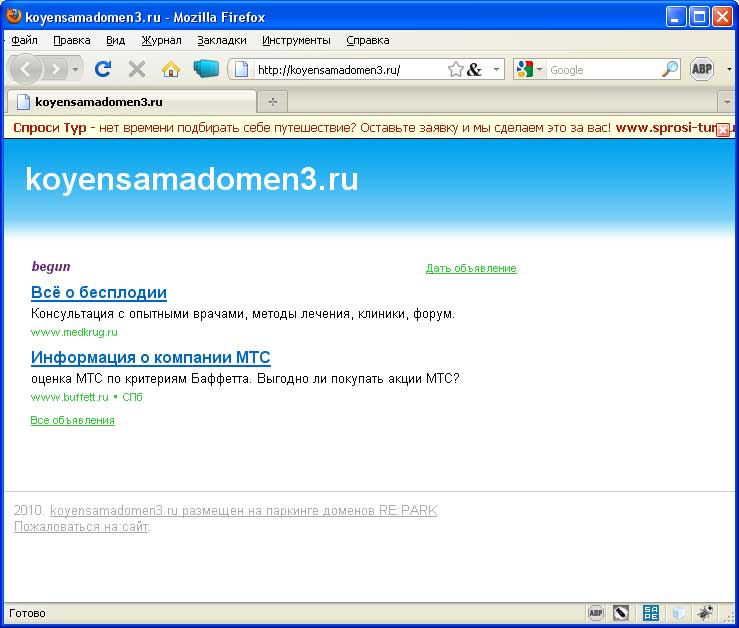Go to the Home page icon
Screen dimensions: 739x628
171,69
